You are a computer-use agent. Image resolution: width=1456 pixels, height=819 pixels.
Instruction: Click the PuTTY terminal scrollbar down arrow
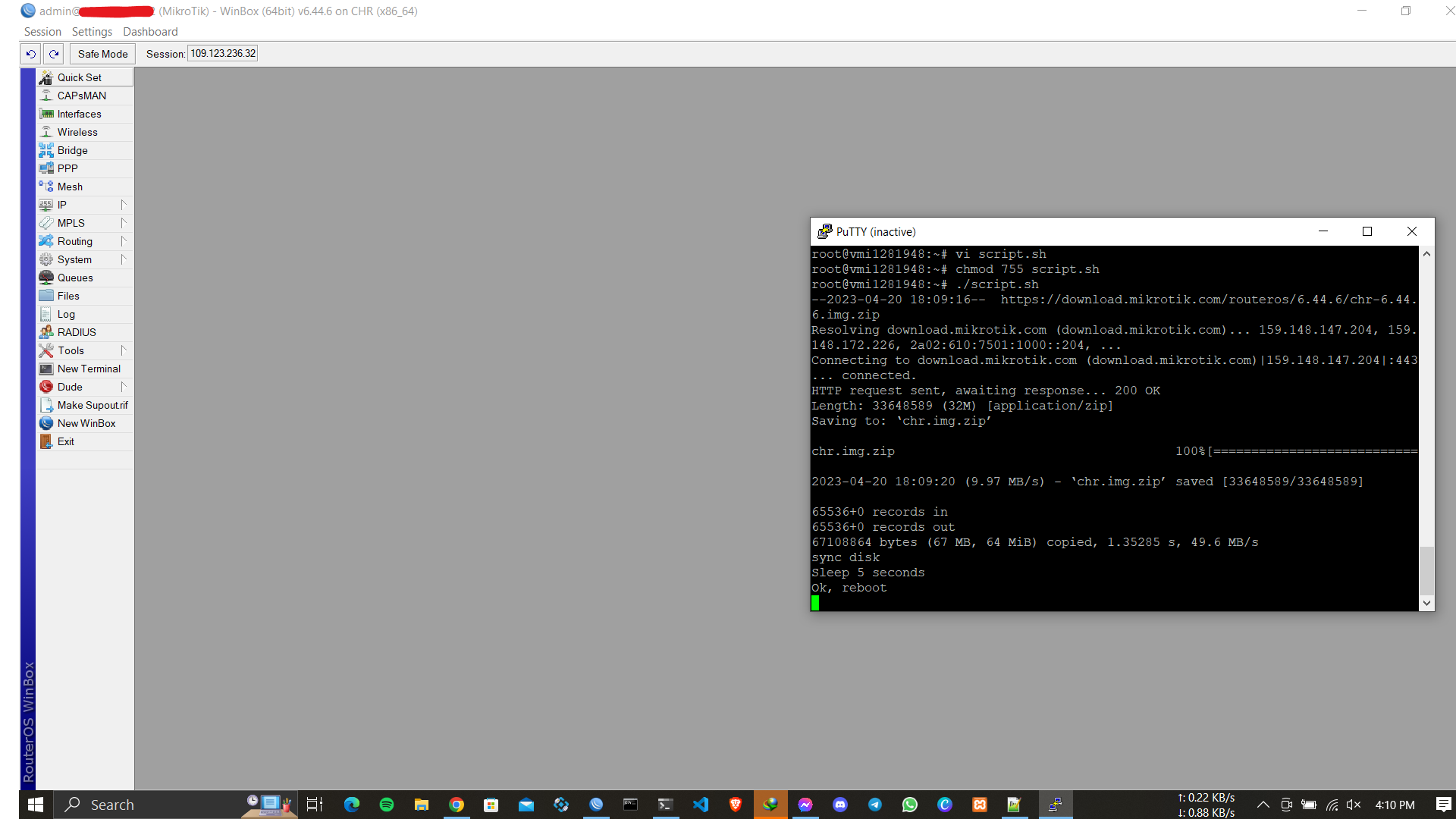coord(1426,604)
